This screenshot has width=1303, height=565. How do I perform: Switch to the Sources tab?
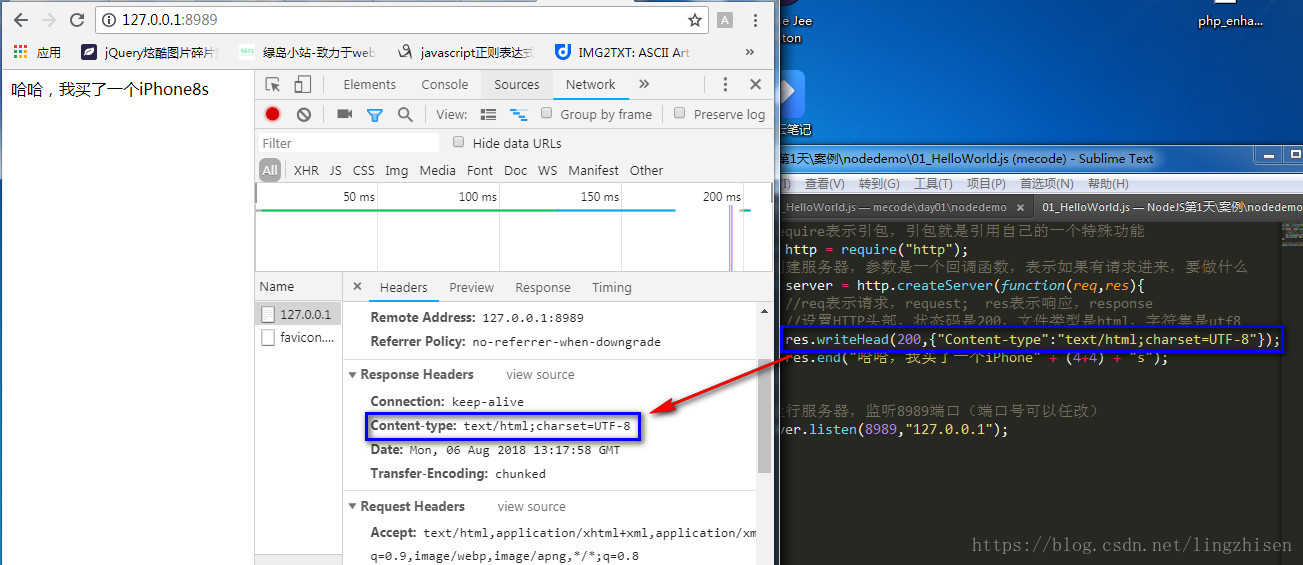[517, 85]
